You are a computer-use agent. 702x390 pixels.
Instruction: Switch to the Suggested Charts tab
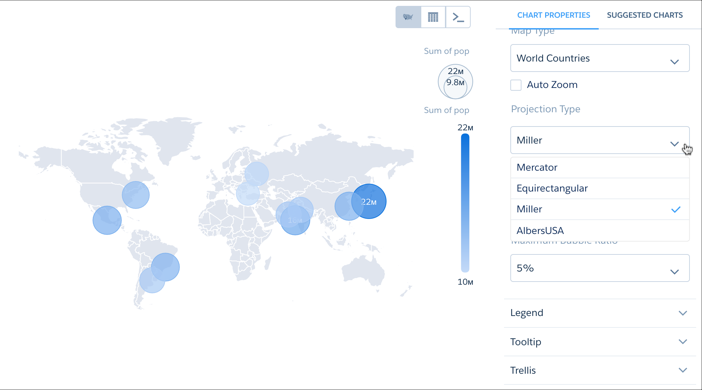(645, 15)
